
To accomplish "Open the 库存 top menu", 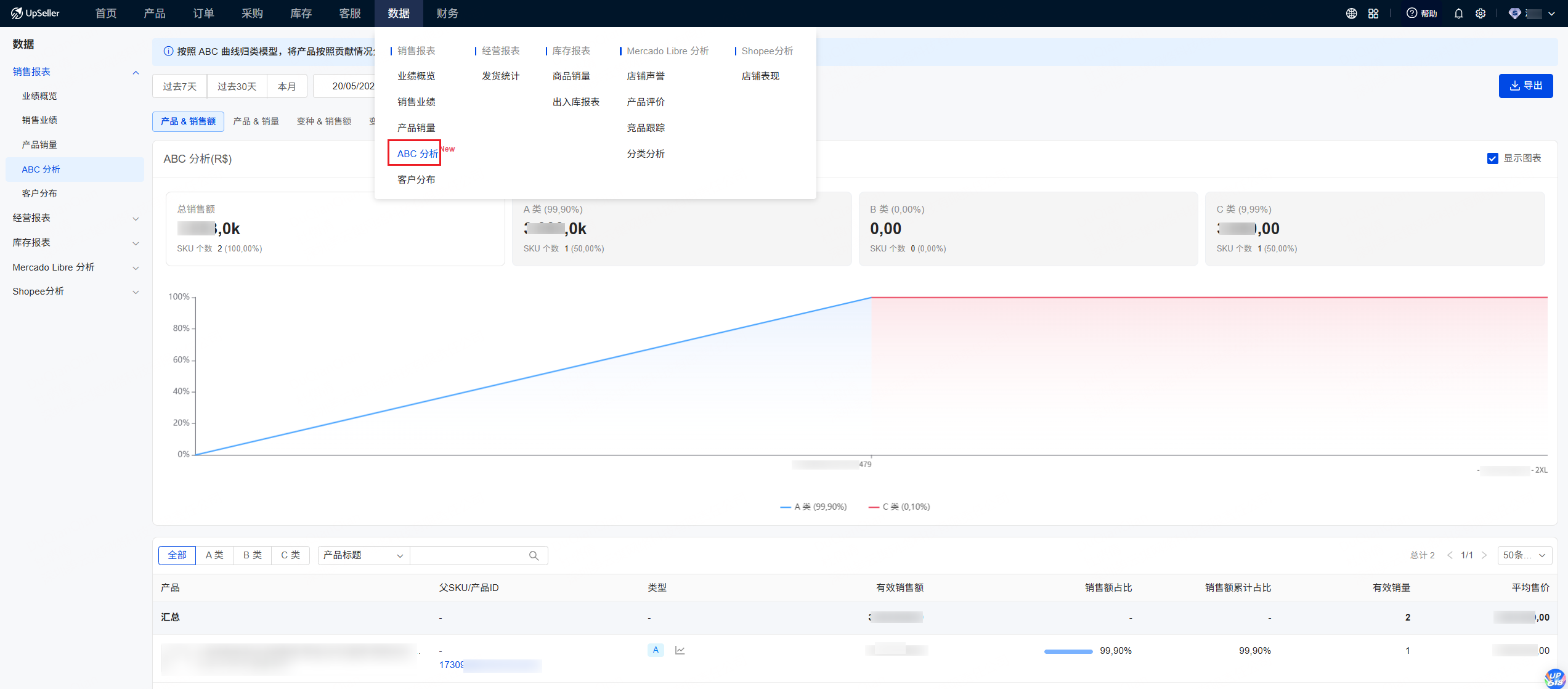I will click(x=301, y=14).
